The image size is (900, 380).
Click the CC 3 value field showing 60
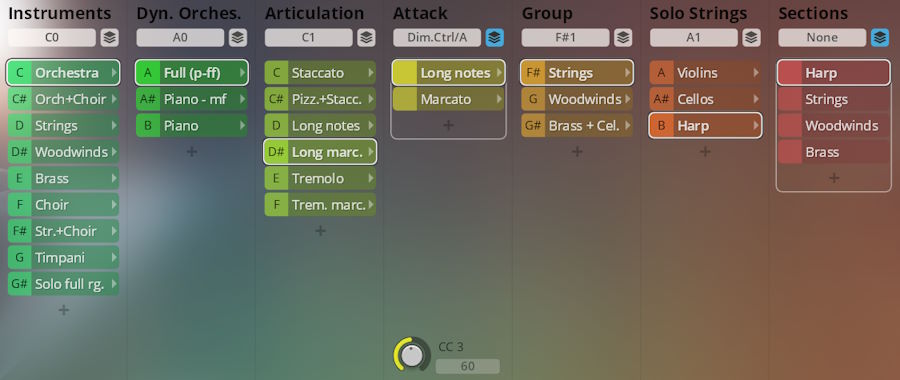click(468, 366)
